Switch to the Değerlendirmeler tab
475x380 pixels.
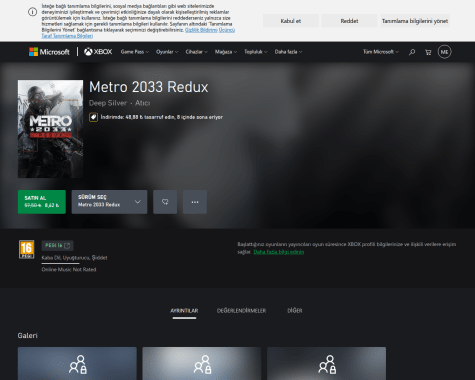(x=241, y=311)
